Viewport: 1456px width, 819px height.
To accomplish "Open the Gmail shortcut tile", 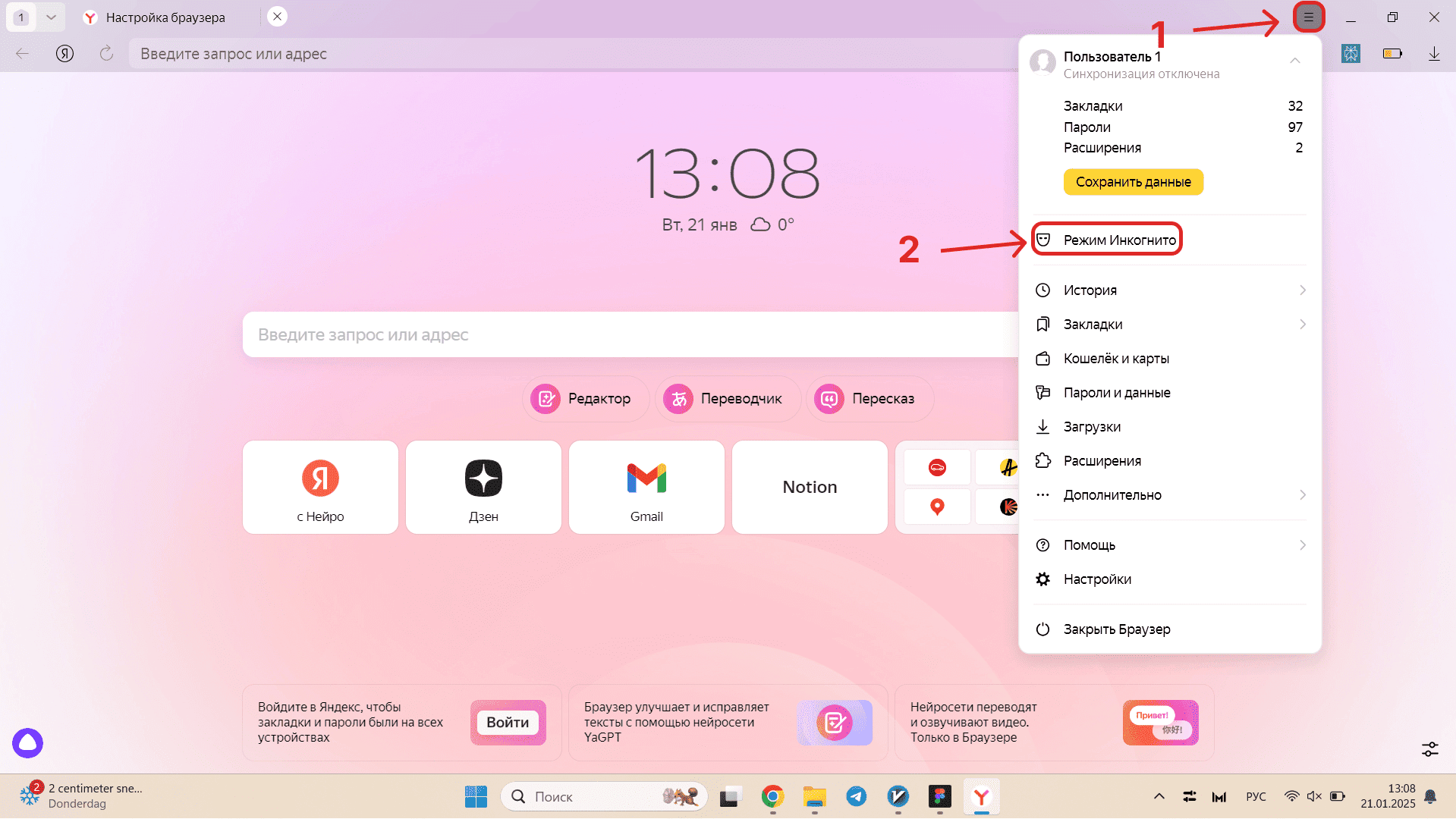I will [x=646, y=487].
